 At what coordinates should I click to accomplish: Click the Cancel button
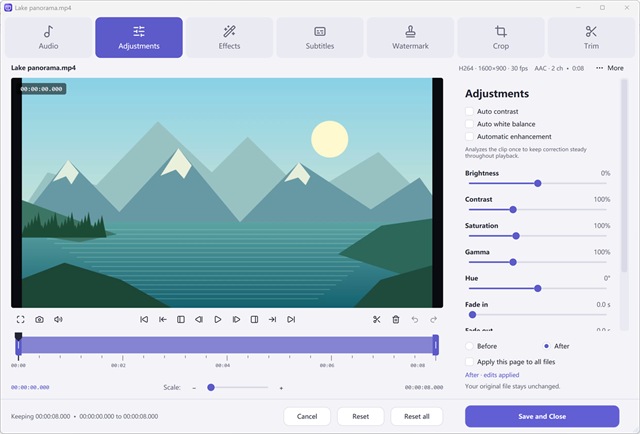pyautogui.click(x=307, y=416)
